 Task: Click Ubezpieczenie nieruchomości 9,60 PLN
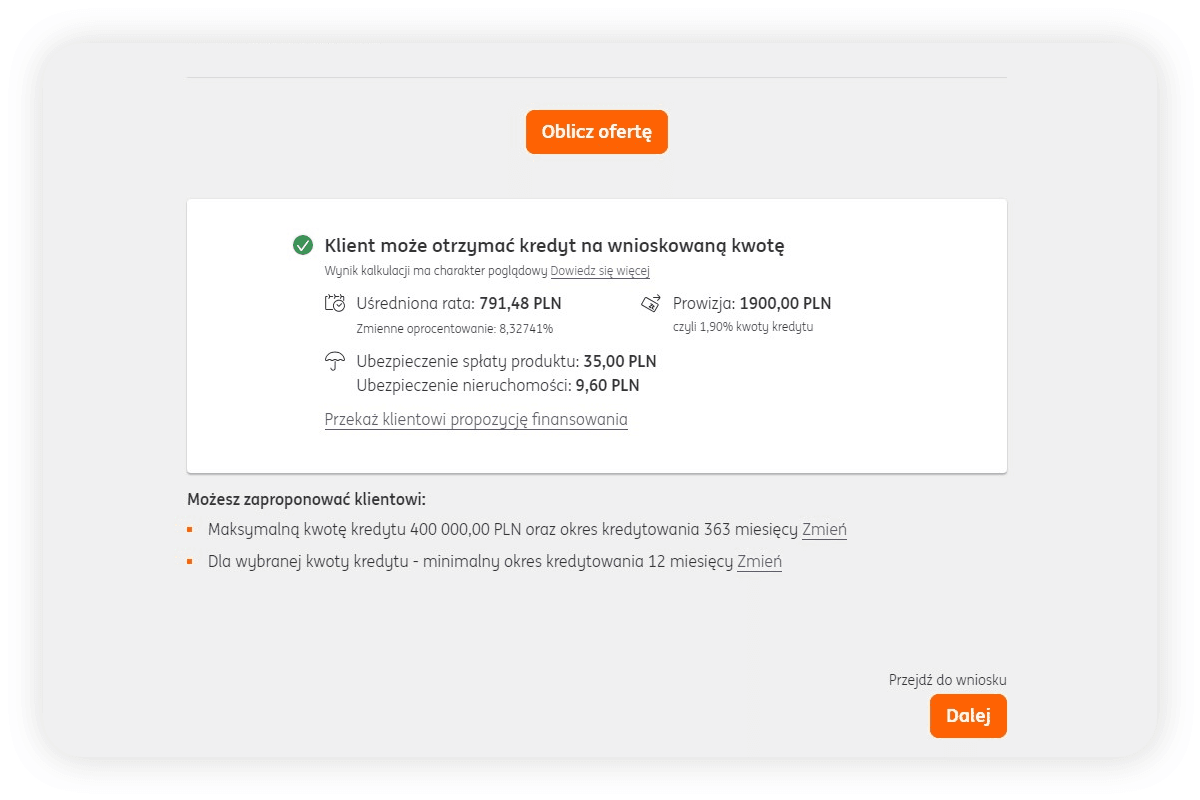point(497,385)
